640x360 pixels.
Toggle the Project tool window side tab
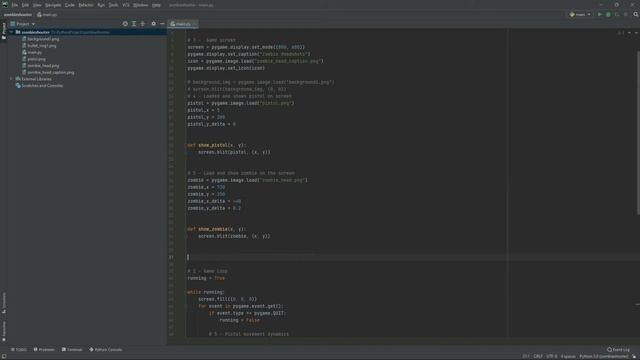point(4,31)
